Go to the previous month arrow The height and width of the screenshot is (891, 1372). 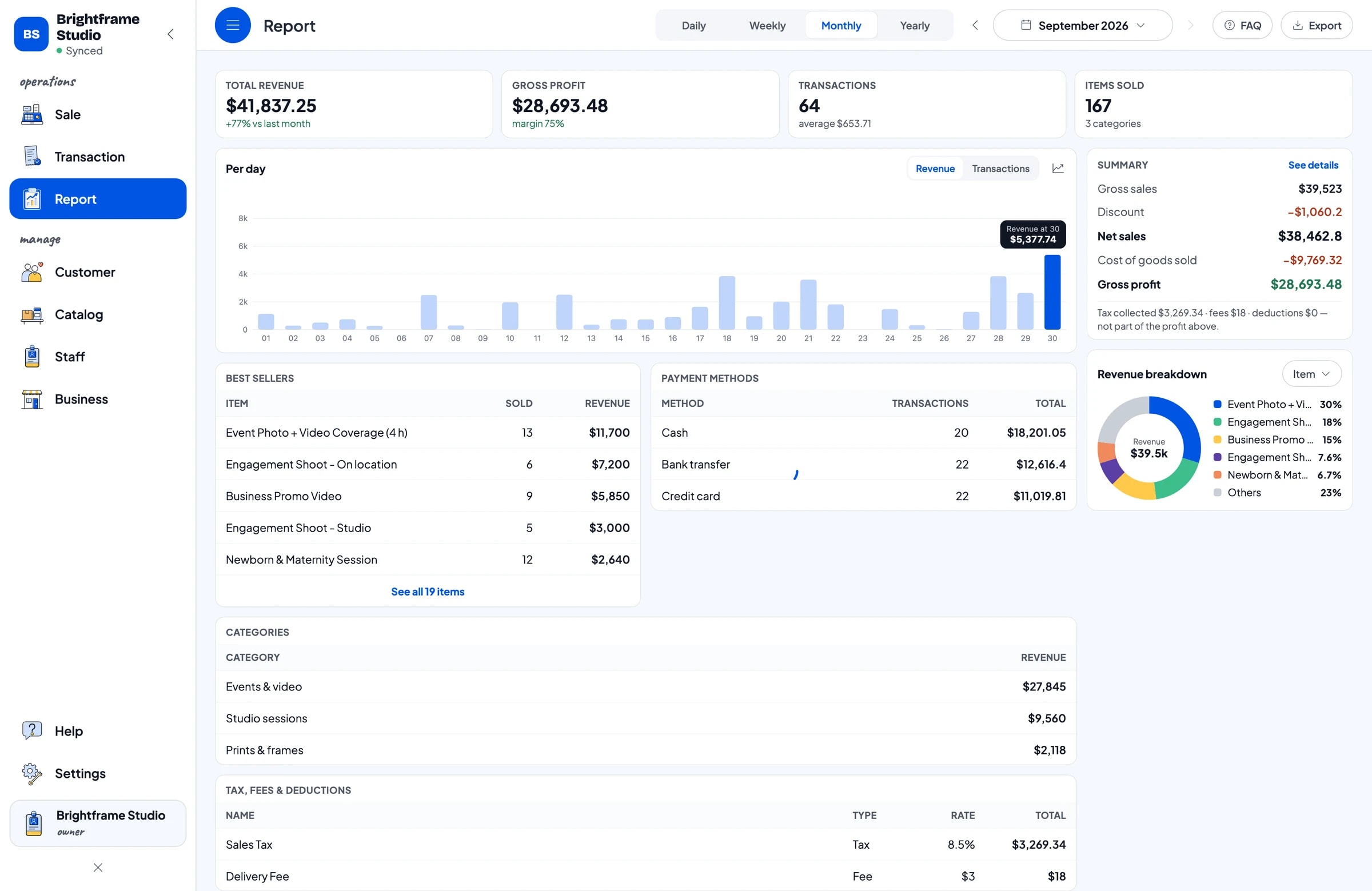point(975,25)
